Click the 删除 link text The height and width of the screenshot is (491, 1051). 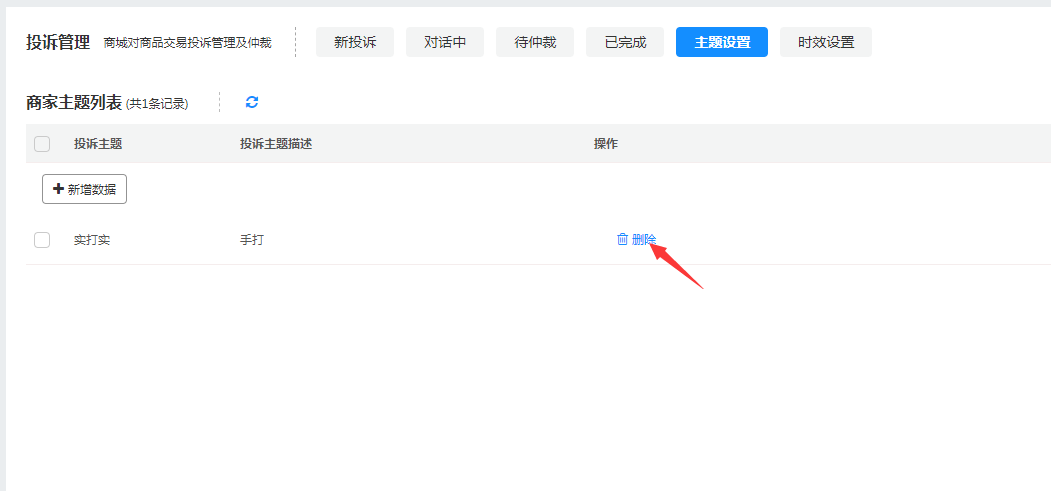[x=644, y=240]
